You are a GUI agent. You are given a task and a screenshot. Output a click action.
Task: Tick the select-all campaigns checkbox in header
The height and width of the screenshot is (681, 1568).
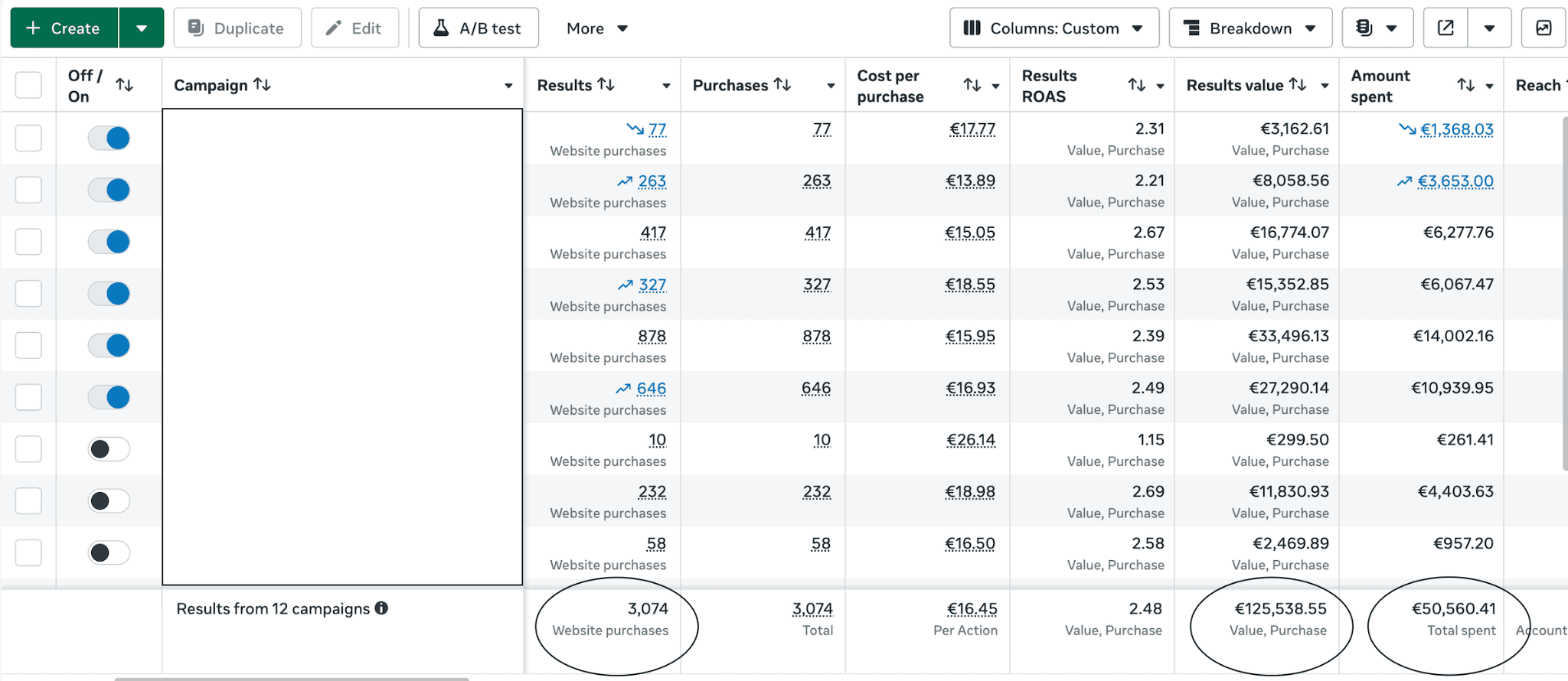click(28, 85)
